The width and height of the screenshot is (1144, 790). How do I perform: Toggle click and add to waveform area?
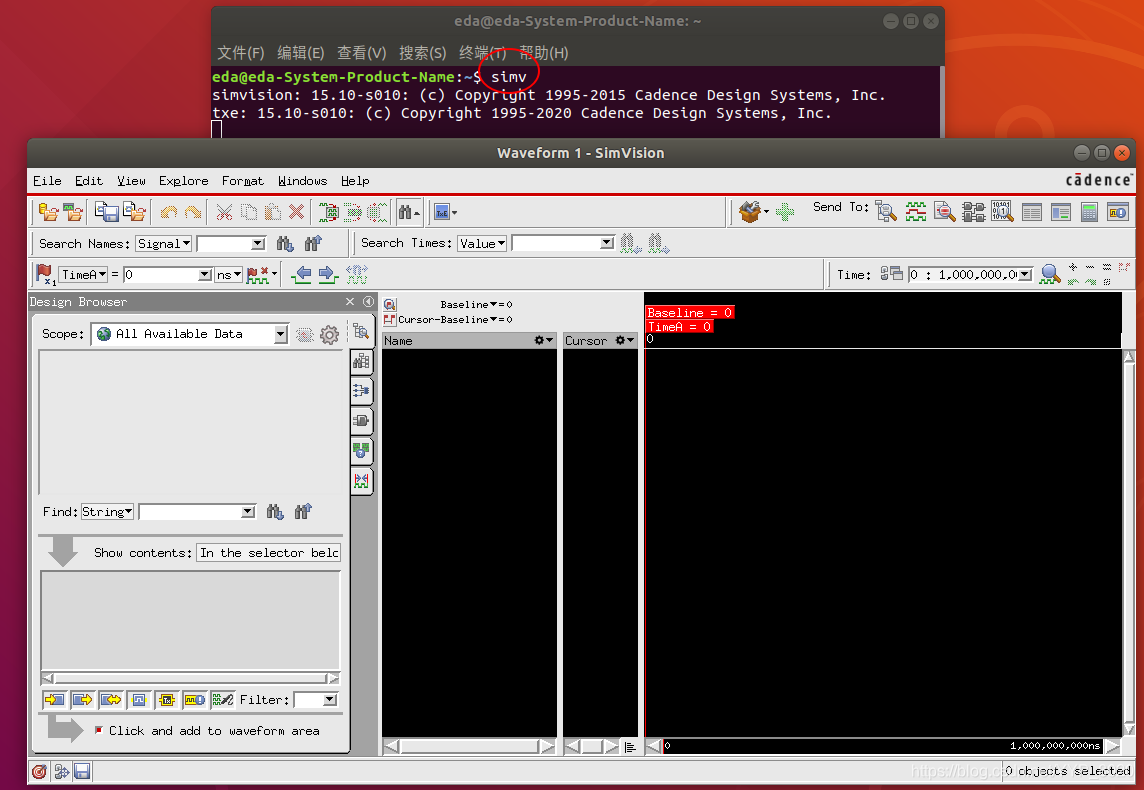point(98,730)
